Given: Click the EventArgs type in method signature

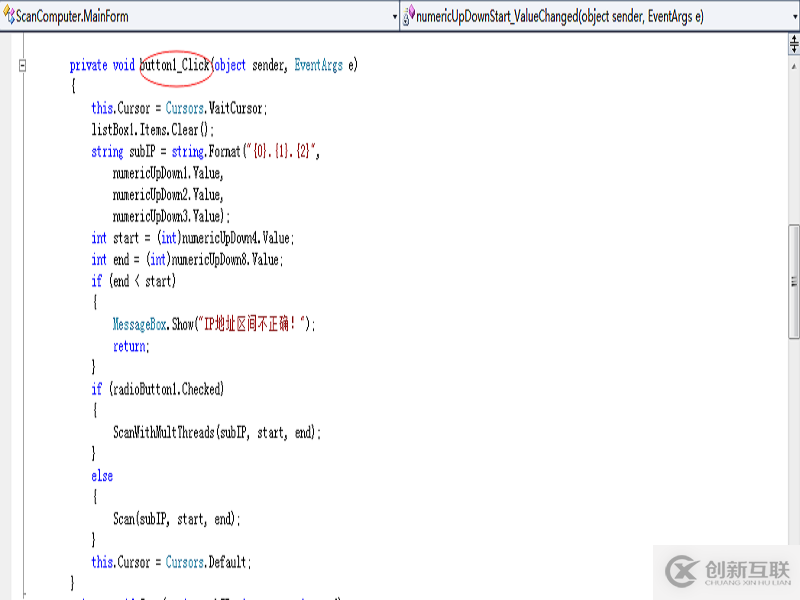Looking at the screenshot, I should pyautogui.click(x=318, y=65).
